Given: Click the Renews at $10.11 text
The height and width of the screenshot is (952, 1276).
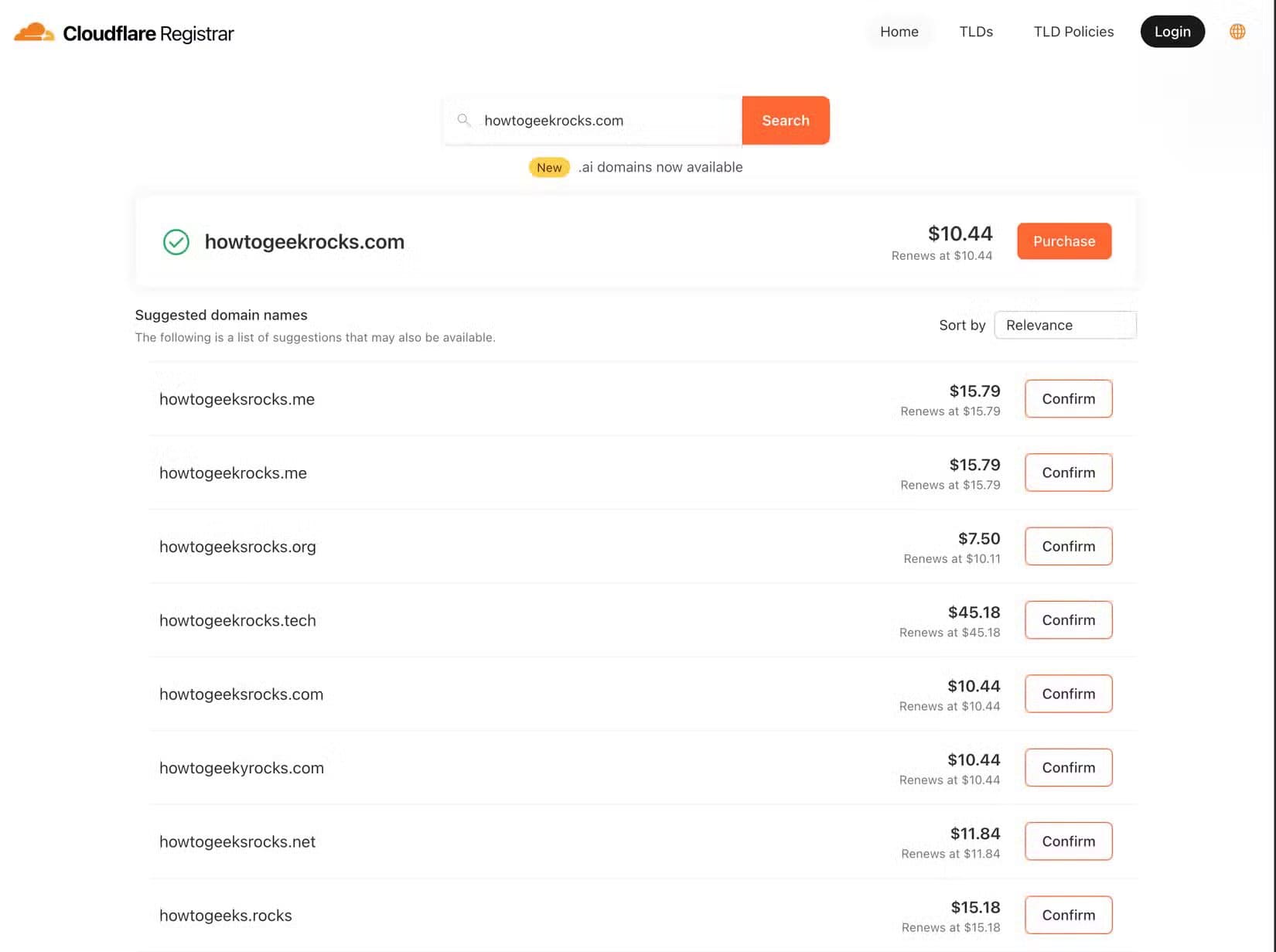Looking at the screenshot, I should click(x=952, y=559).
